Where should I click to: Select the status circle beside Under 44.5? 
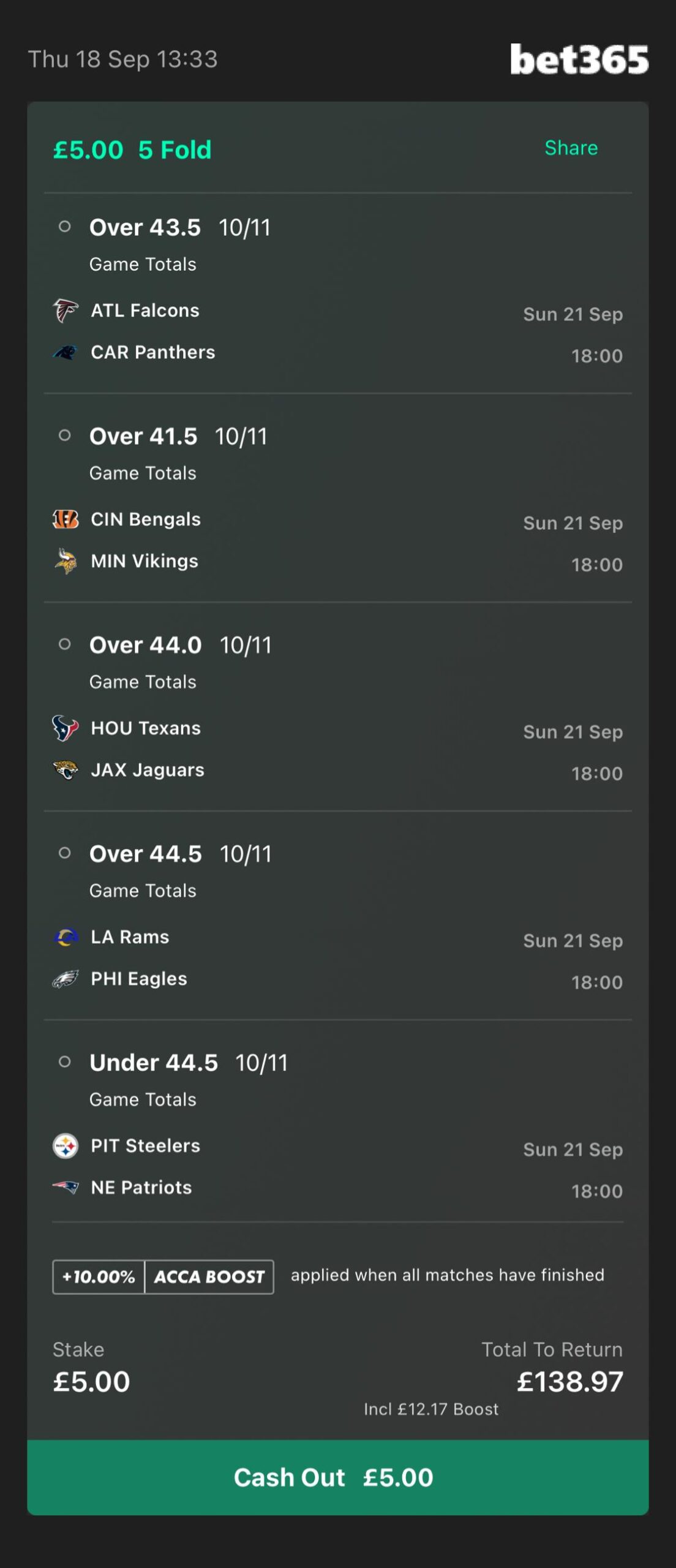[64, 1061]
